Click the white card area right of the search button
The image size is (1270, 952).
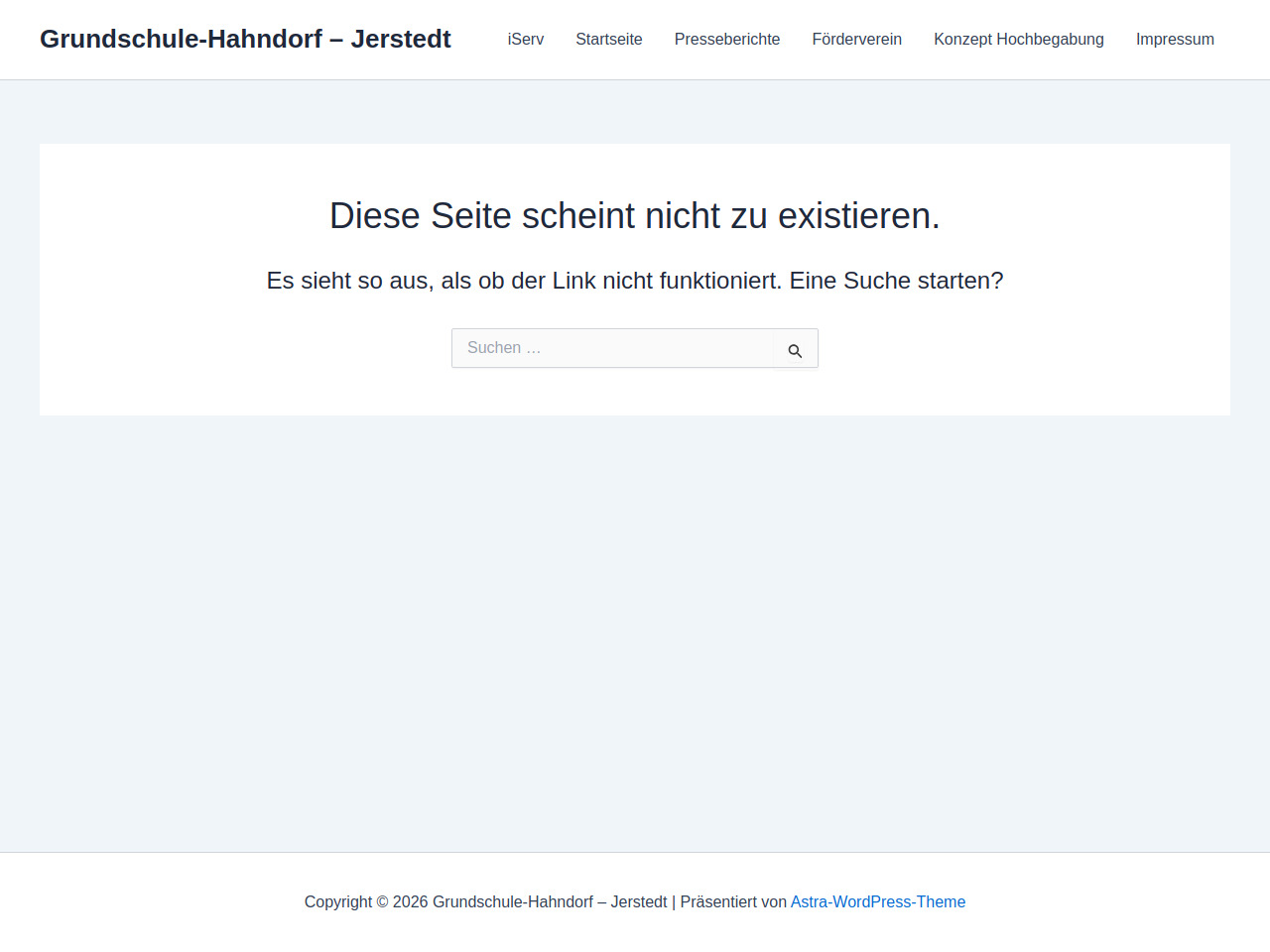tap(1022, 348)
